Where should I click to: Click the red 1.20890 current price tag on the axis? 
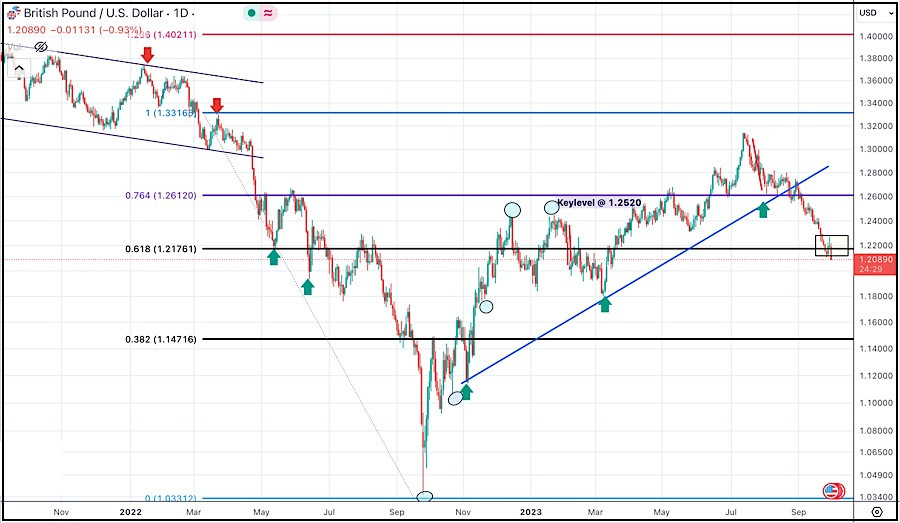[874, 264]
